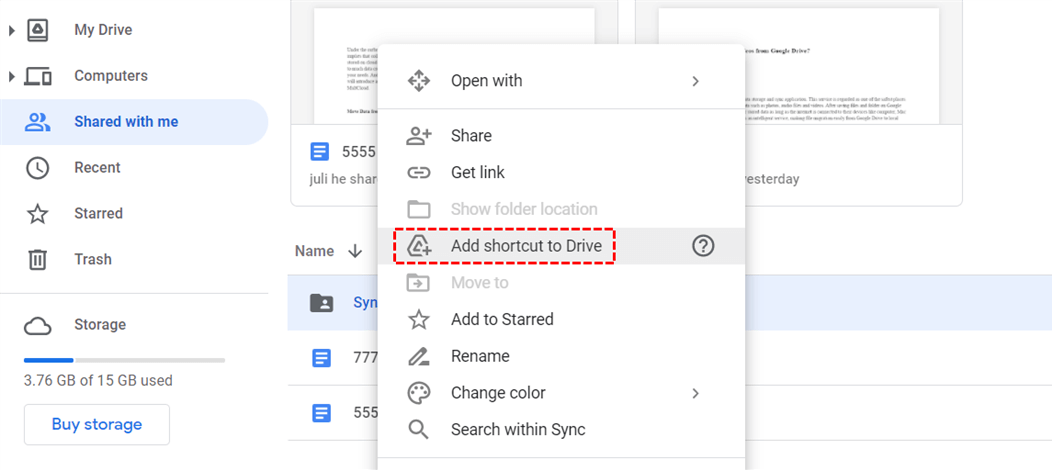Click the Share person-plus icon
1052x470 pixels.
click(419, 136)
